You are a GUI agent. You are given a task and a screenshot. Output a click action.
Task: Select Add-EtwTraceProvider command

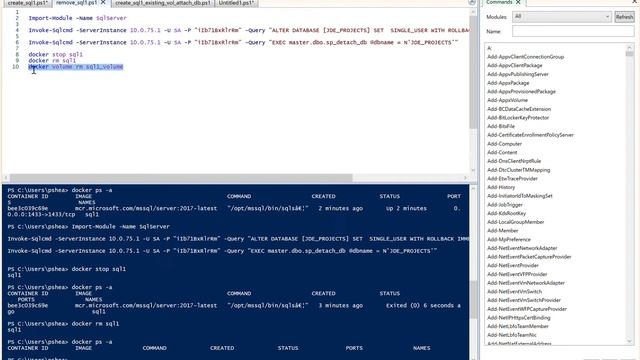(x=512, y=178)
